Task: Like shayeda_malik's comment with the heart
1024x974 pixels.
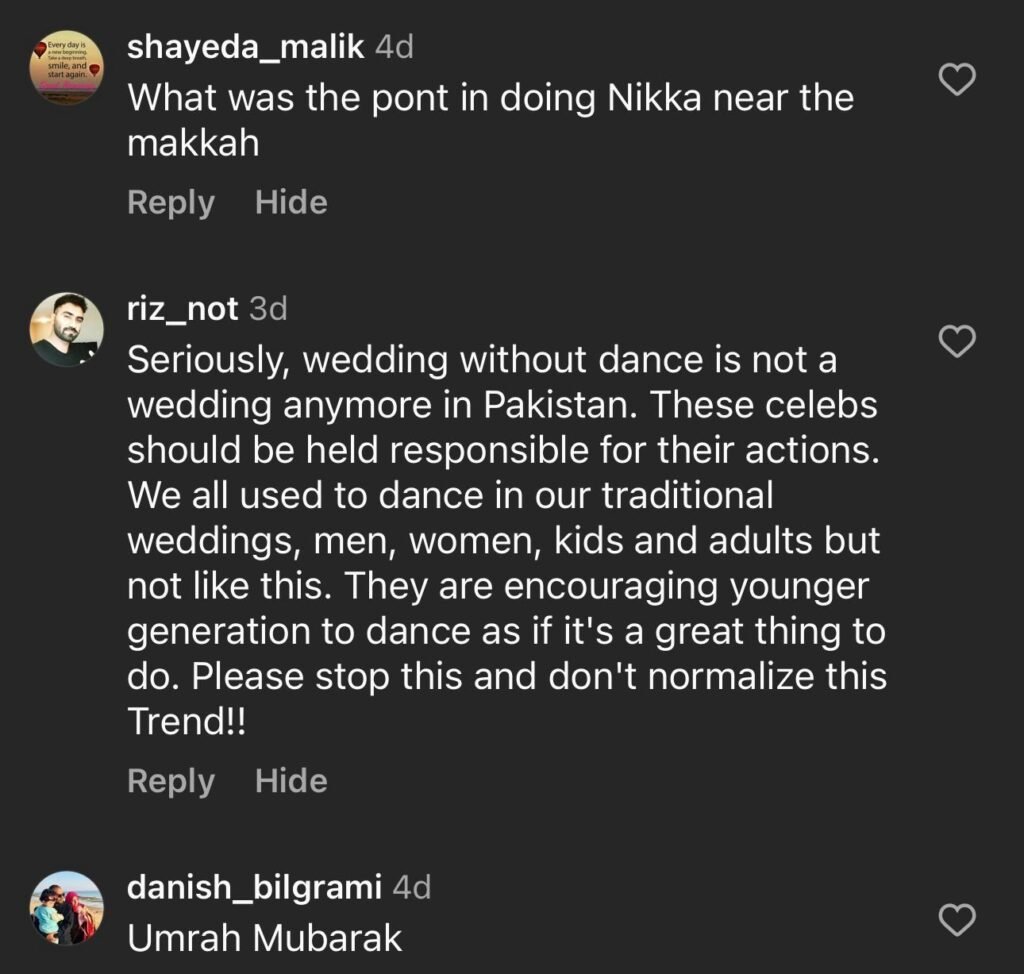Action: pos(959,80)
